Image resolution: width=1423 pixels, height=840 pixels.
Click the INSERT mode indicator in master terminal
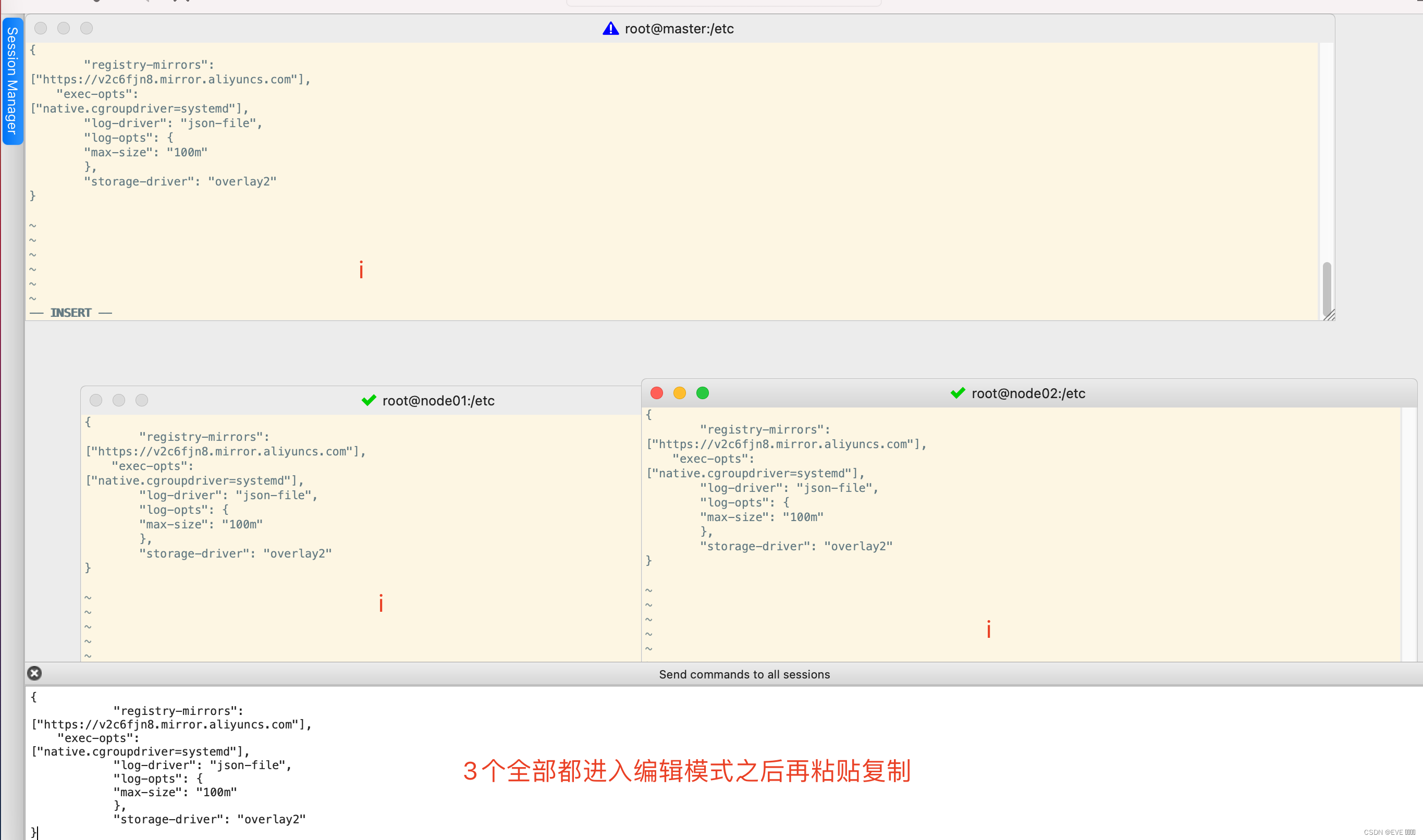click(x=71, y=313)
